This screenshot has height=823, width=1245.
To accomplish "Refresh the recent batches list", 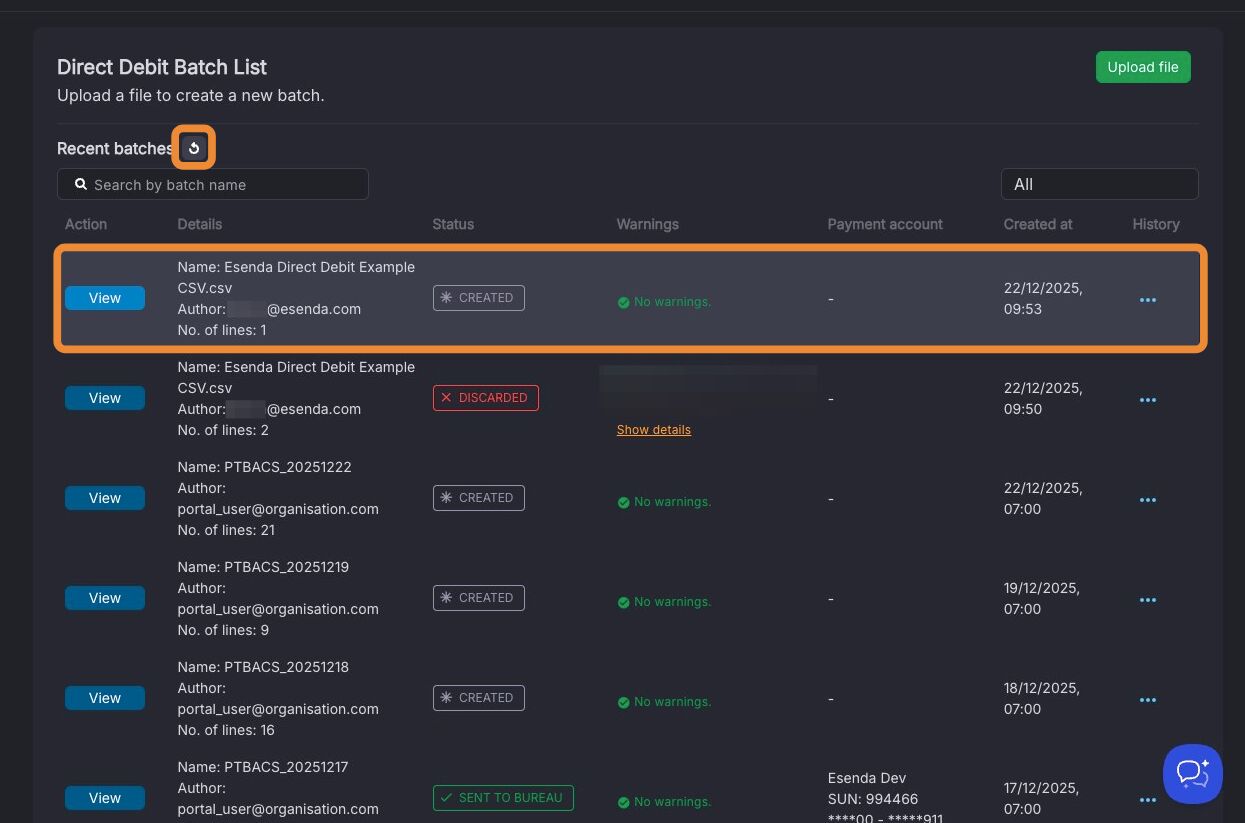I will (x=194, y=148).
